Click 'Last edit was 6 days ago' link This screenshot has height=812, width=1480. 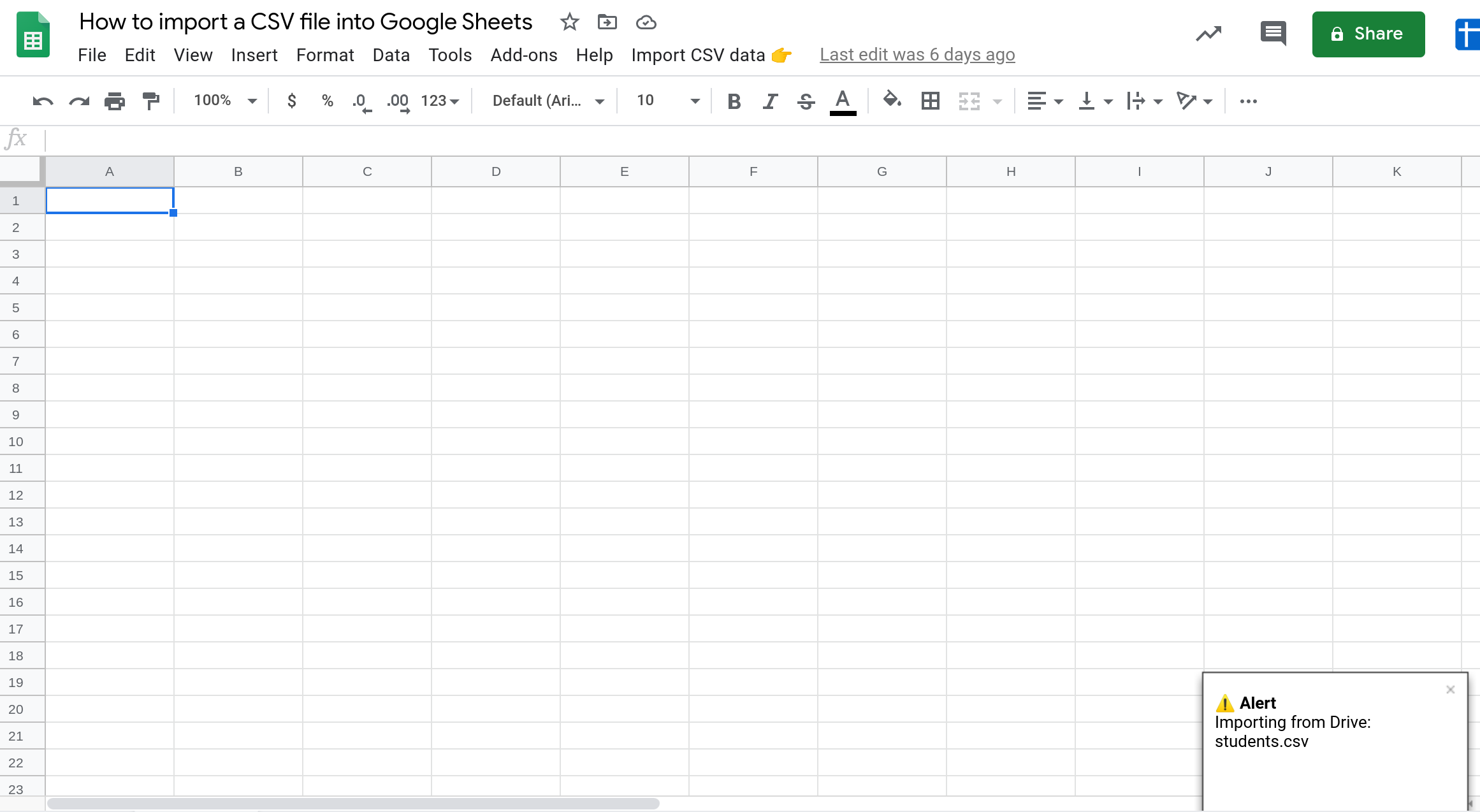917,55
